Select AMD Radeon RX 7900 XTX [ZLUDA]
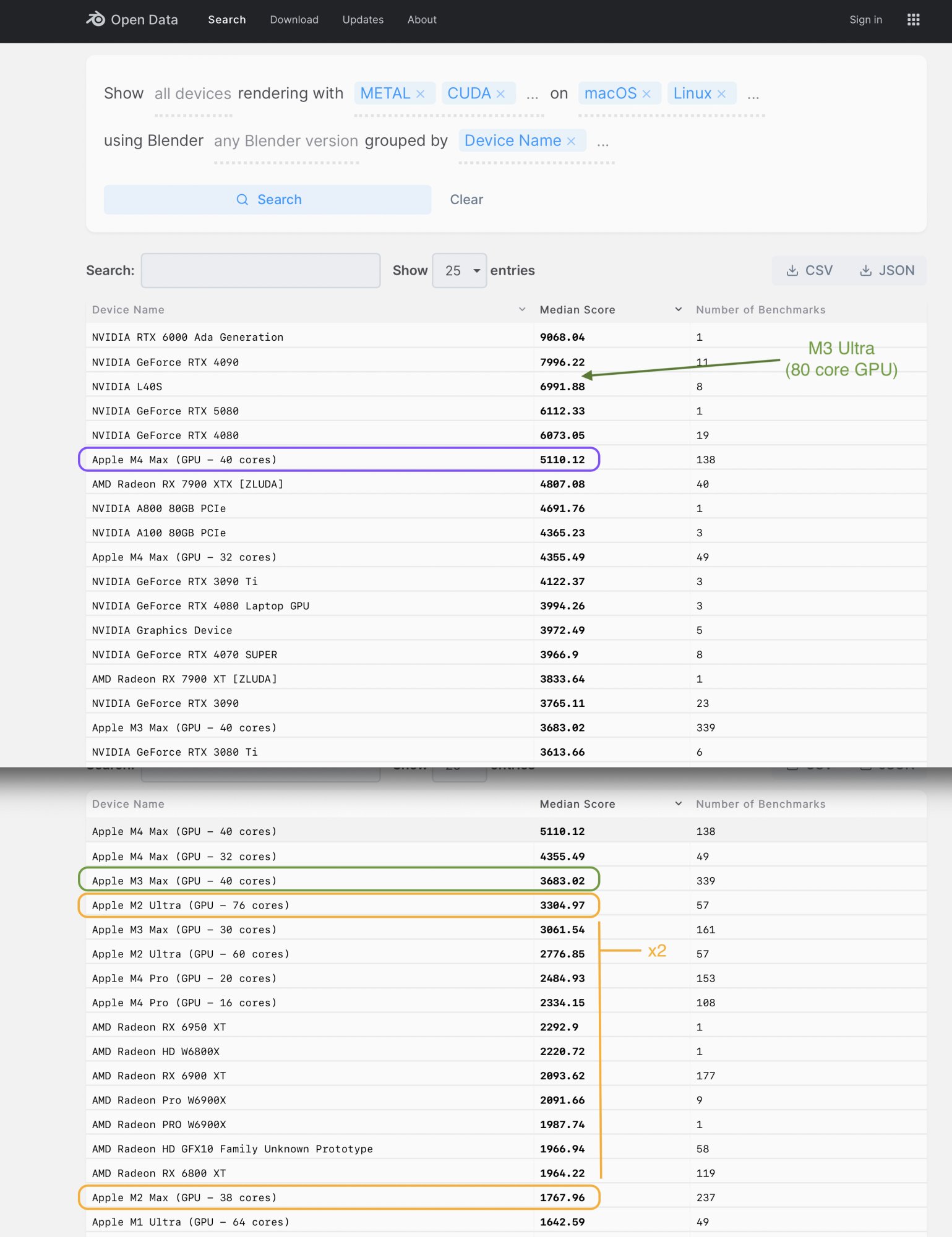The width and height of the screenshot is (952, 1237). click(187, 484)
